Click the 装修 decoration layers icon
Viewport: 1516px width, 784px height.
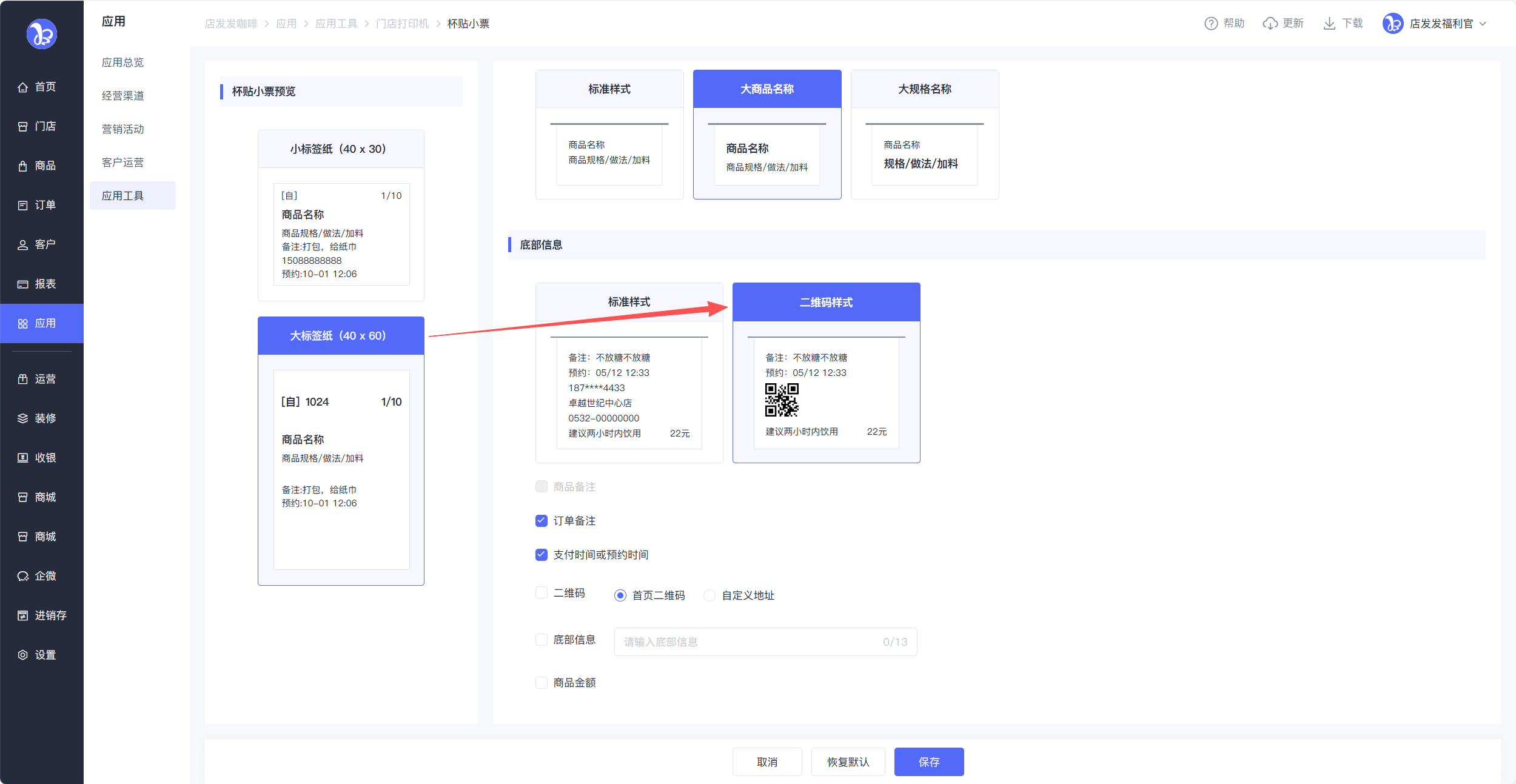point(22,418)
